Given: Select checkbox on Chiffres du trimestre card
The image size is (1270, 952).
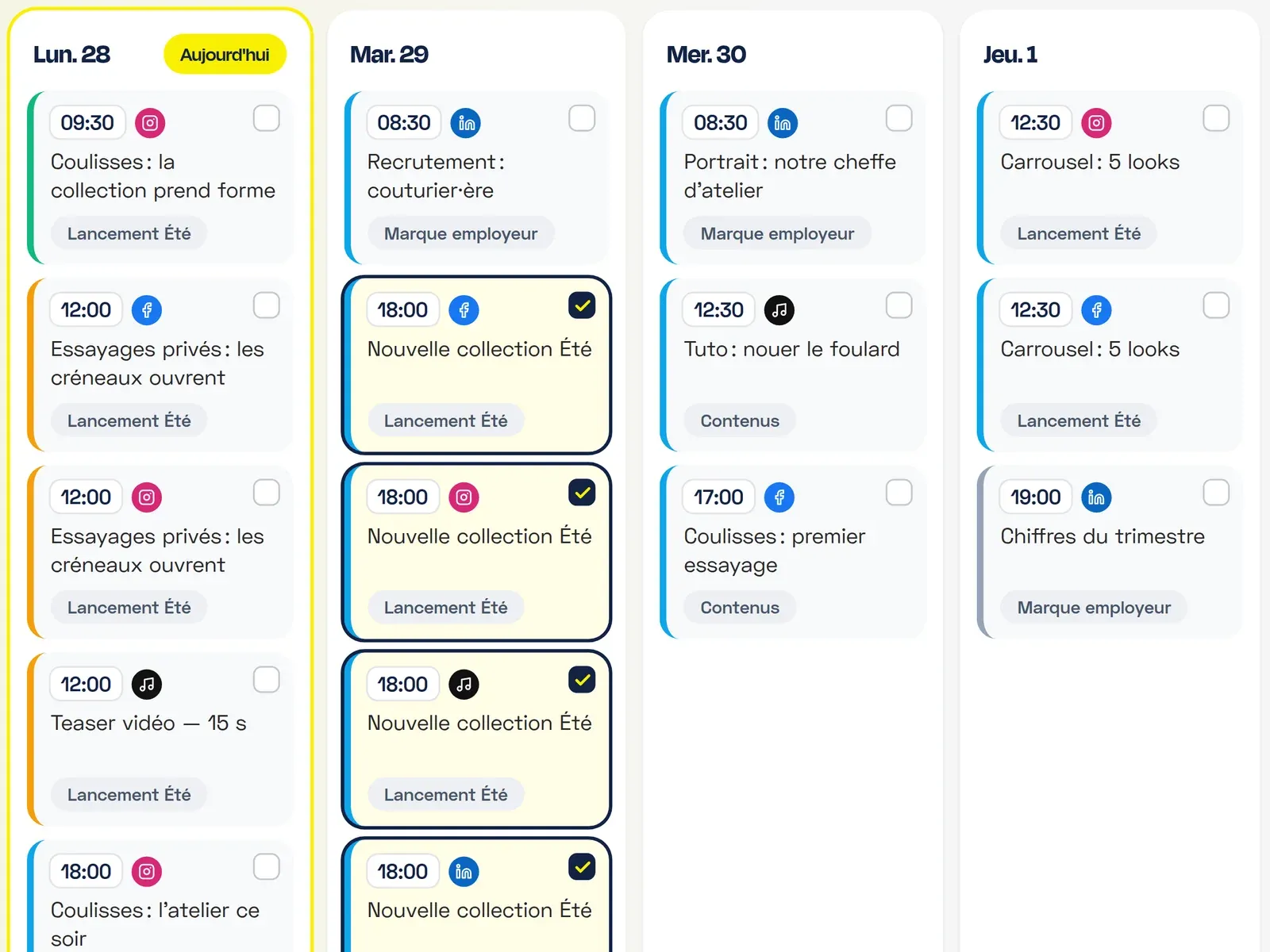Looking at the screenshot, I should 1216,493.
